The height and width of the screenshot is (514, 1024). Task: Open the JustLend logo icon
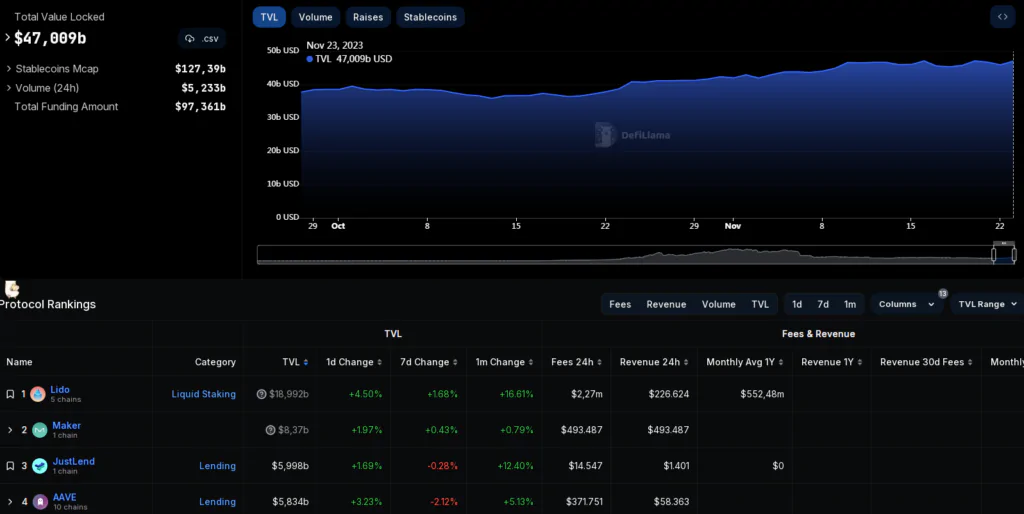[40, 466]
